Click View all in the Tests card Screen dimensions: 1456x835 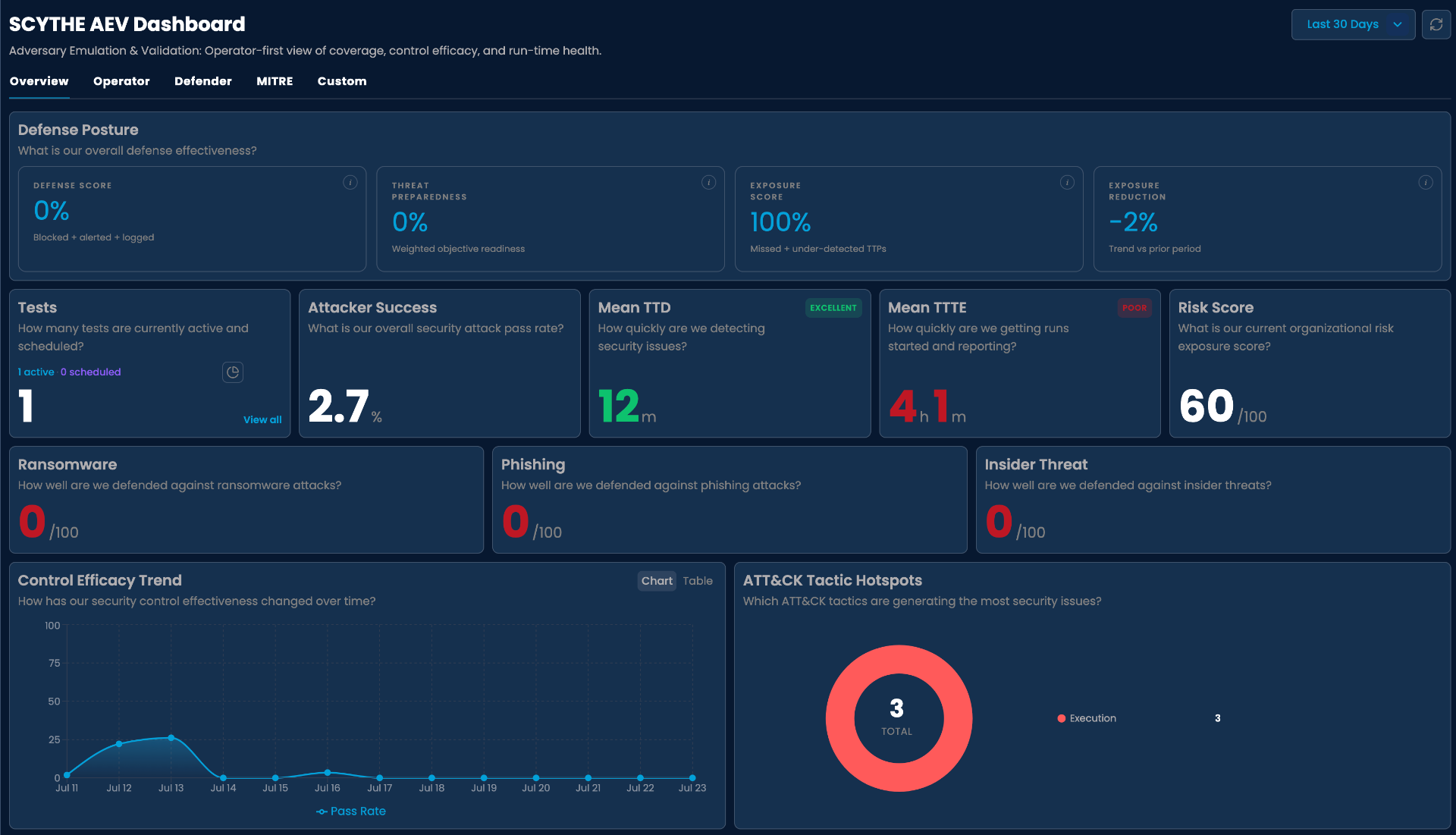pos(262,419)
